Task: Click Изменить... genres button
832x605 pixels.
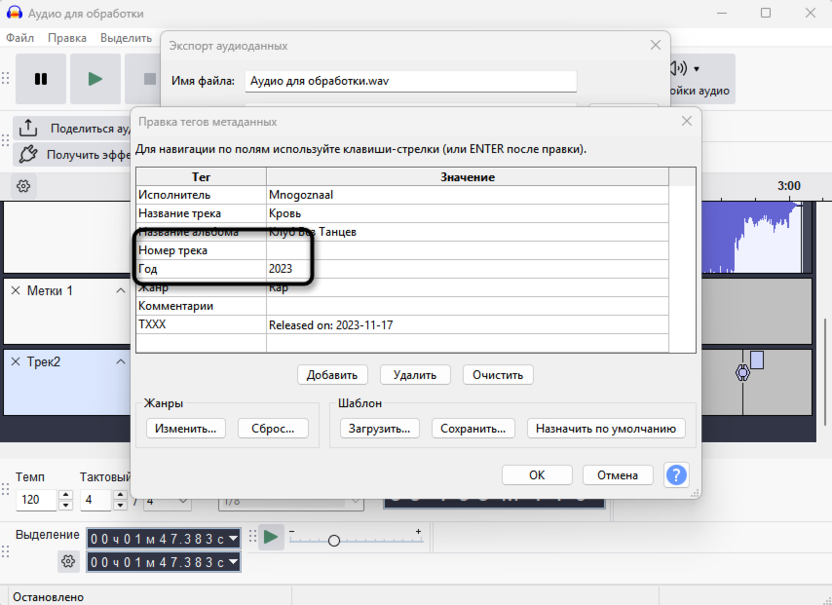Action: click(186, 428)
